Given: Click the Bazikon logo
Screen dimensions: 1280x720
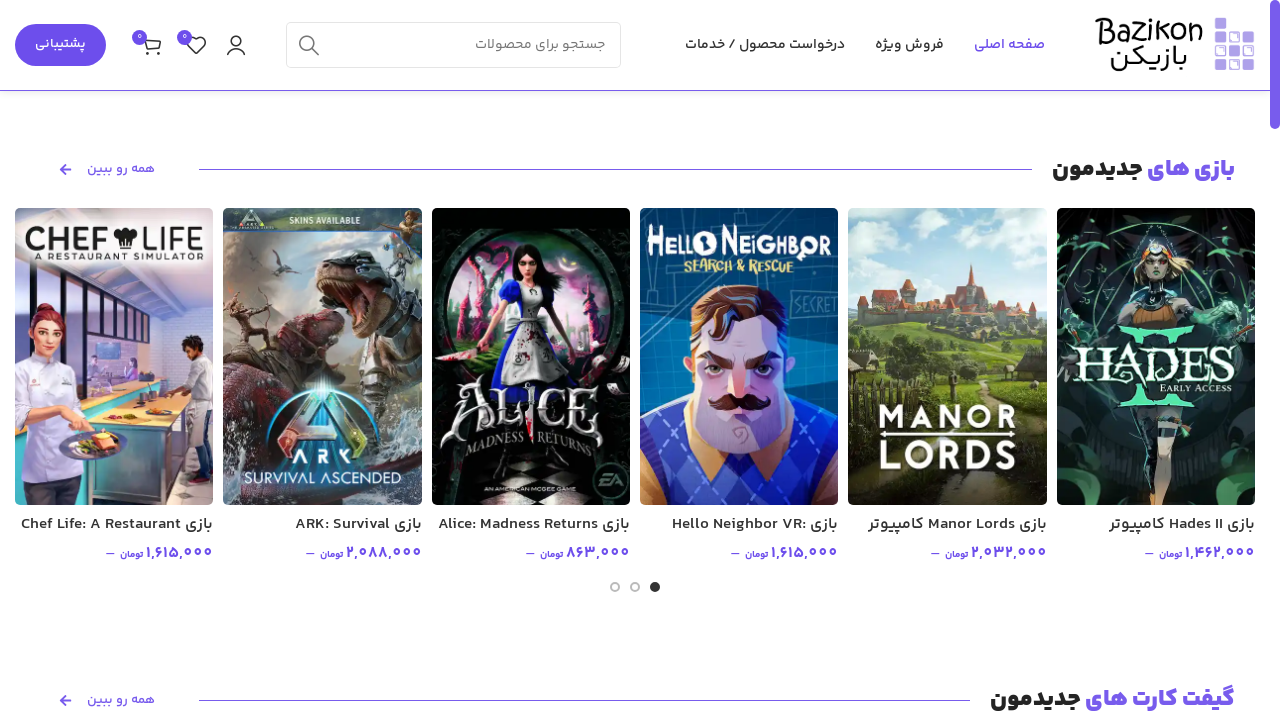Looking at the screenshot, I should point(1174,44).
